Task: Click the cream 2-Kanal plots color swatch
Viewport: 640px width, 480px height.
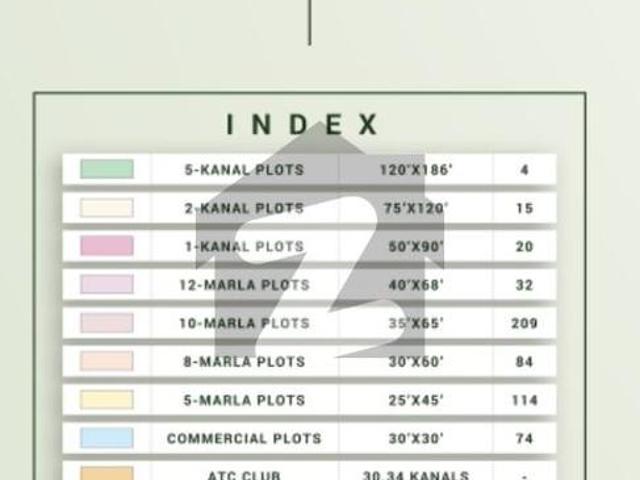Action: [106, 208]
